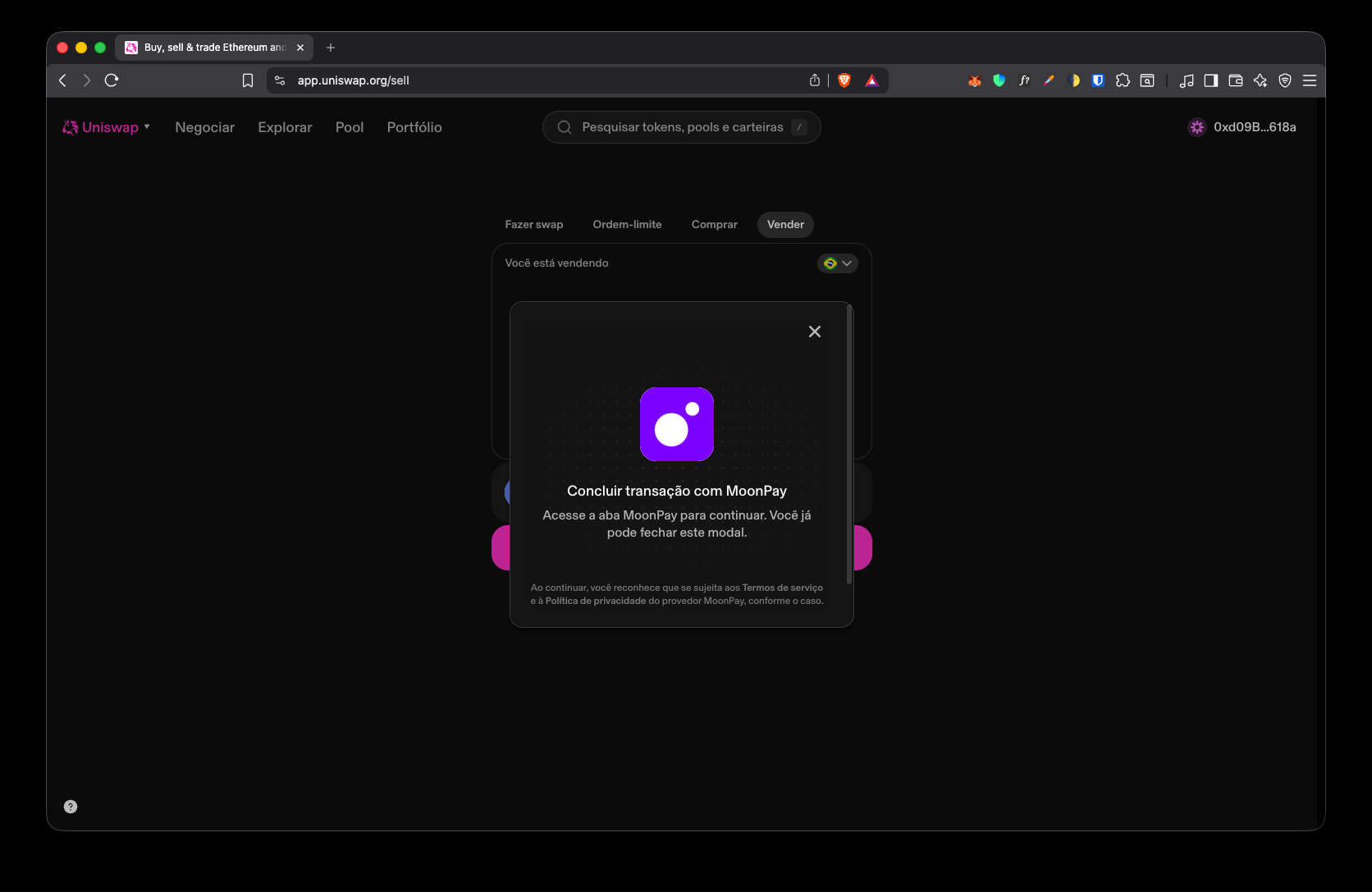Open the Bitwarden shield extension
The height and width of the screenshot is (892, 1372).
[1098, 80]
